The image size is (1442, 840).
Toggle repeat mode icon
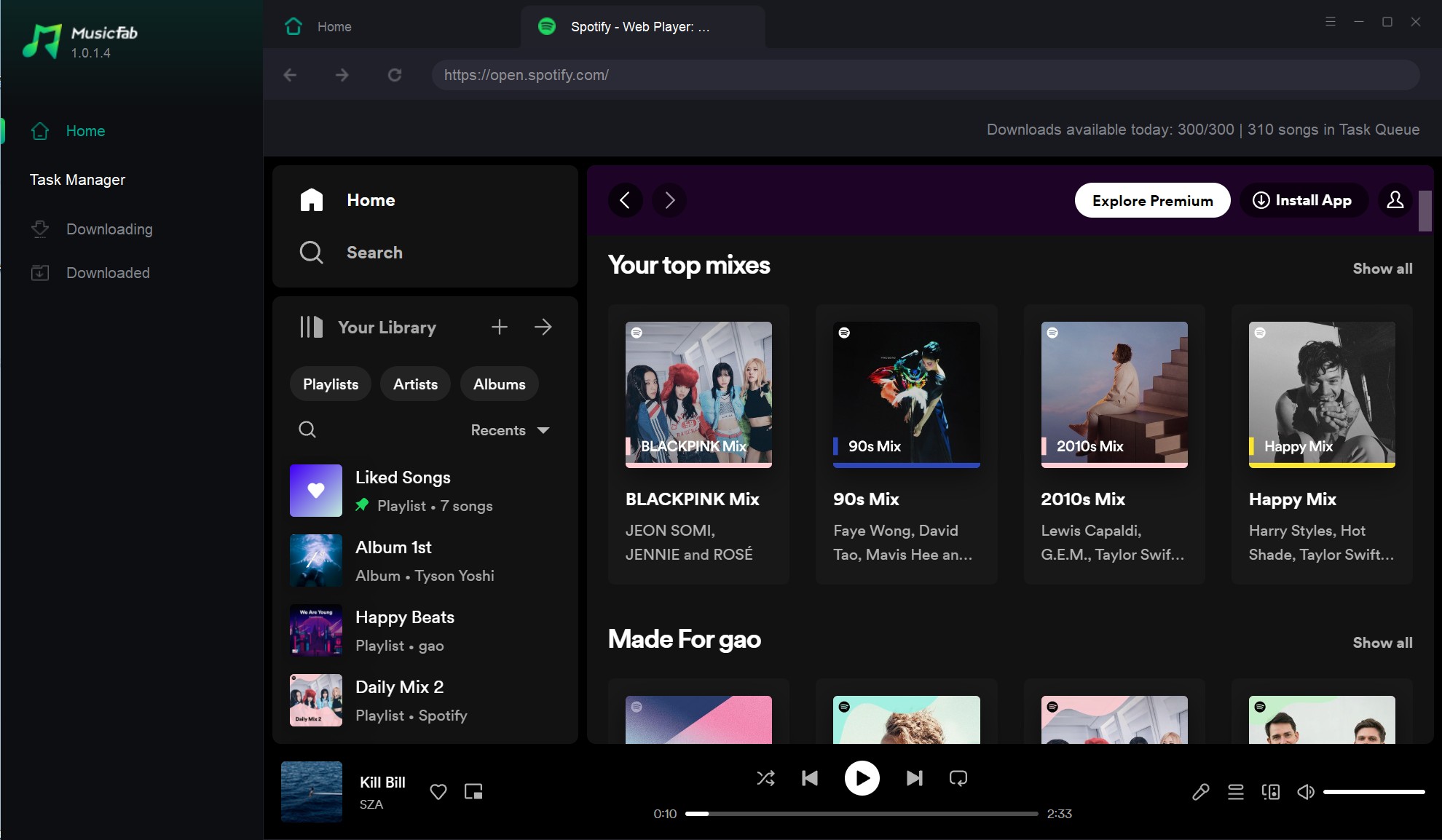[958, 778]
